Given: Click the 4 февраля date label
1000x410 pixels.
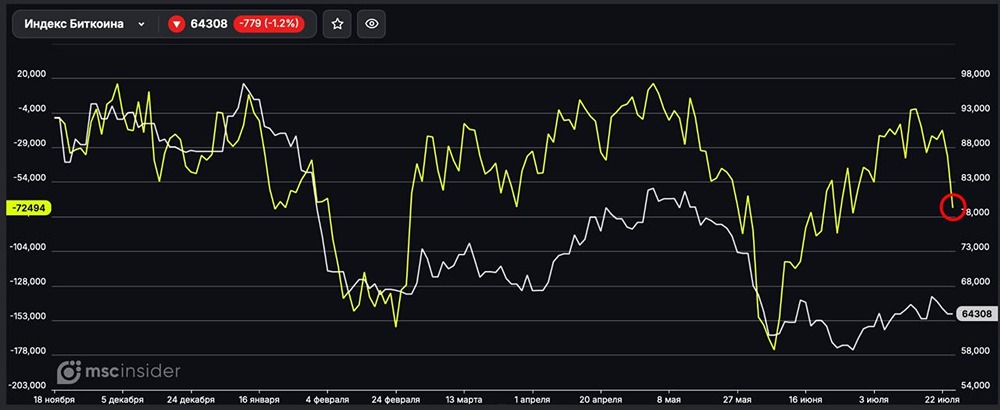Looking at the screenshot, I should tap(327, 400).
